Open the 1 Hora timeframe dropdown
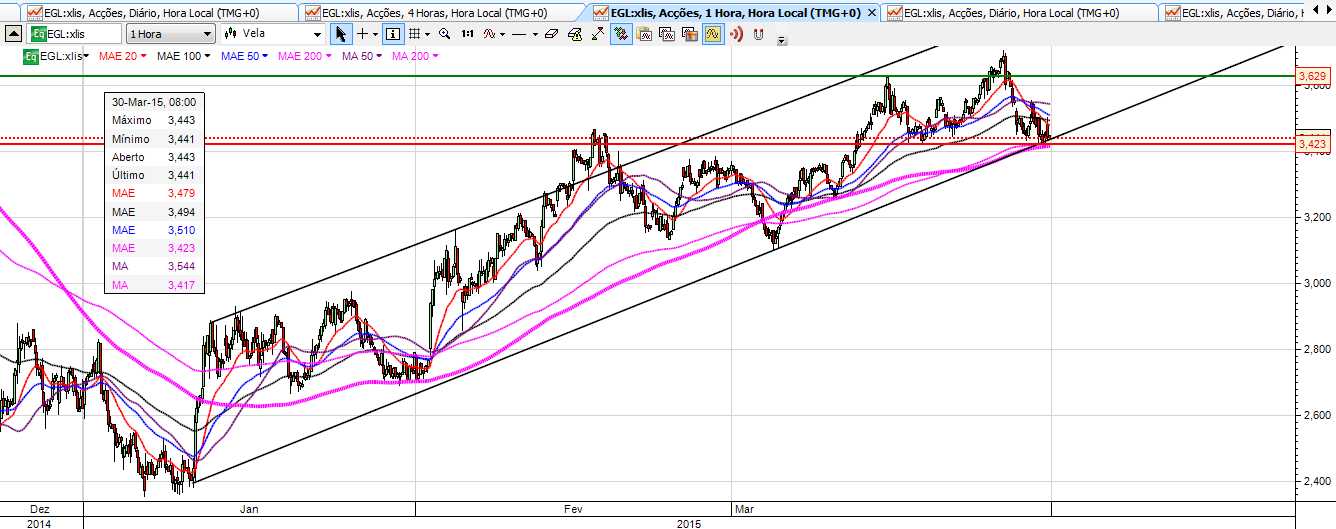Screen dimensions: 1336x529 170,33
